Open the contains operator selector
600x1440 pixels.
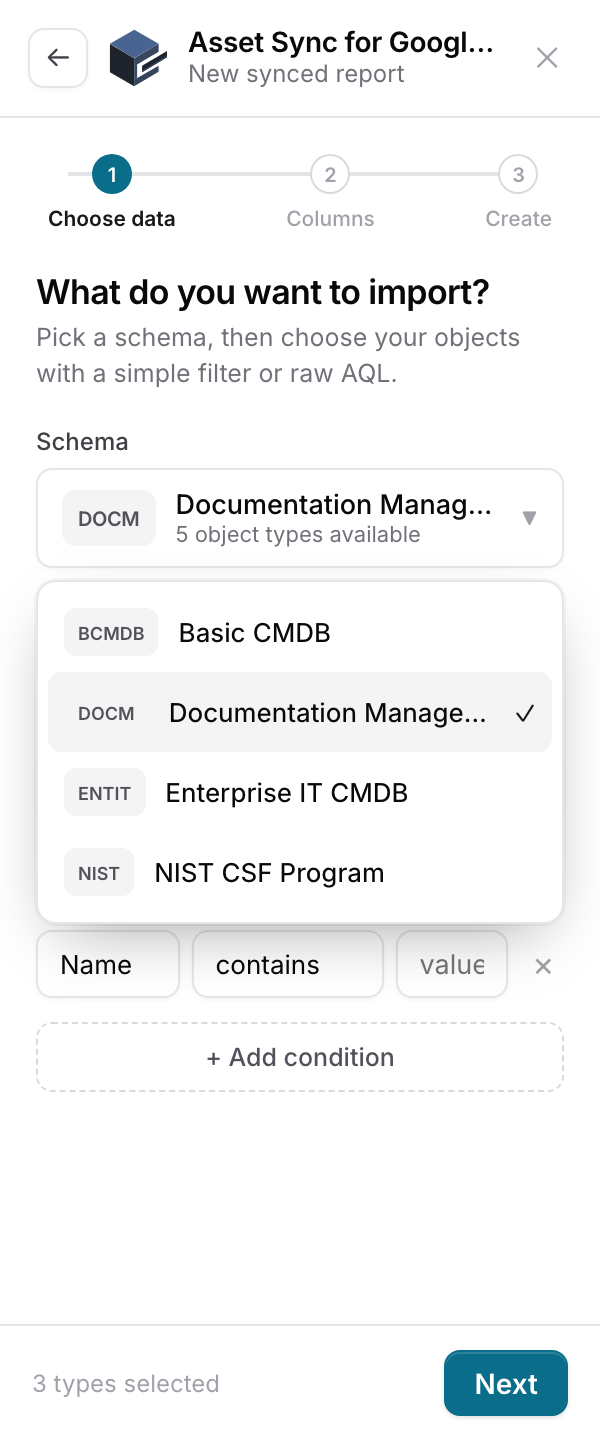[288, 965]
